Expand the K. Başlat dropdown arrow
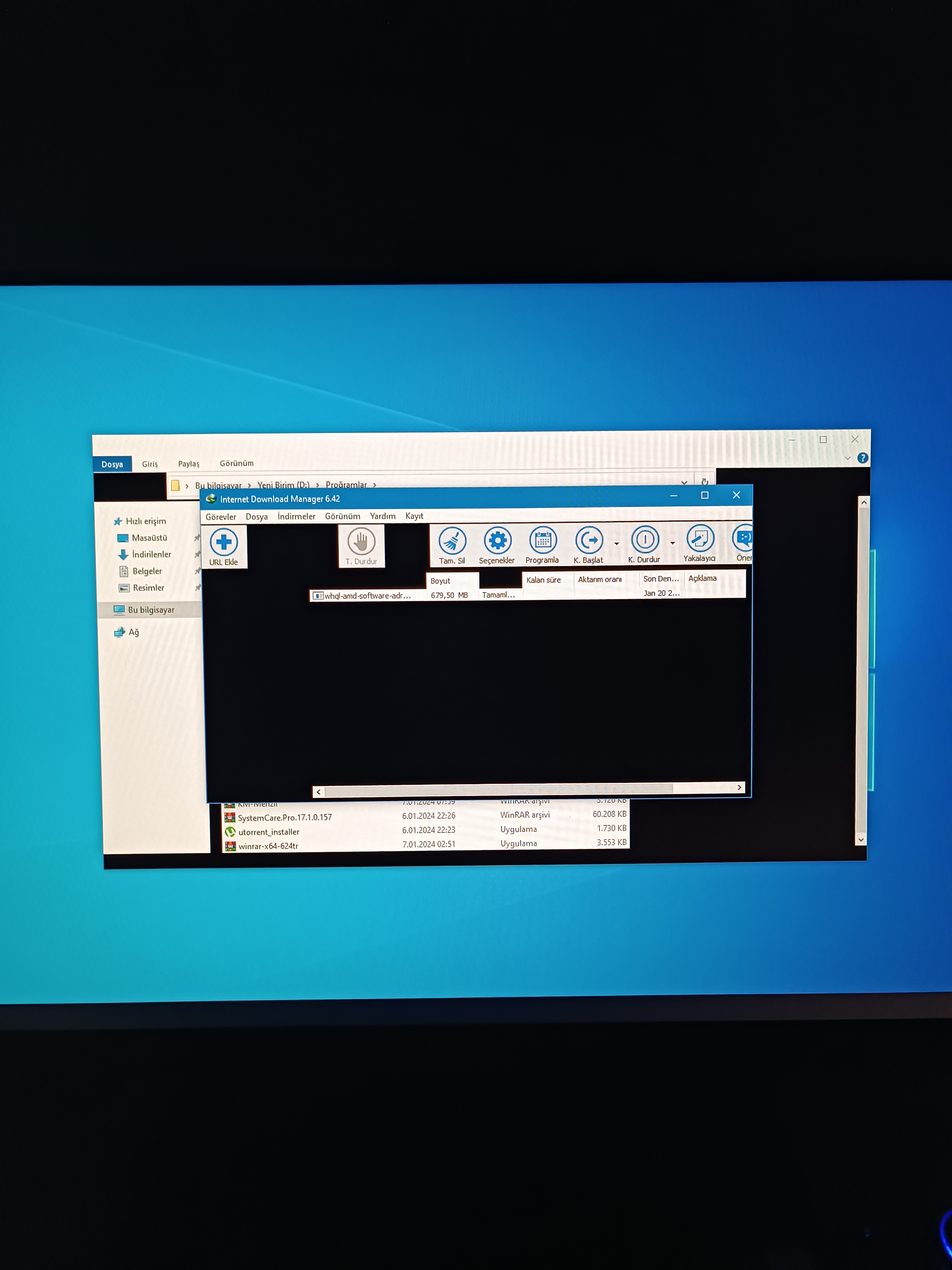Image resolution: width=952 pixels, height=1270 pixels. (617, 543)
